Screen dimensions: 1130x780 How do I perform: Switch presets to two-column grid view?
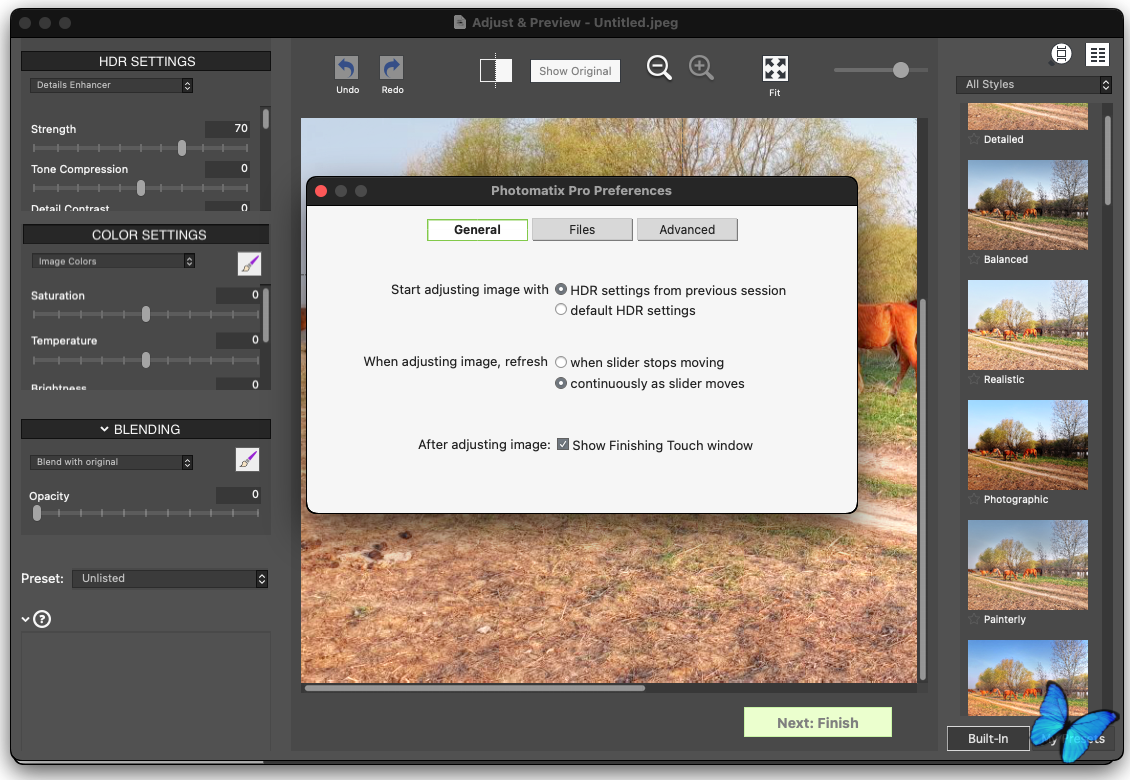[x=1098, y=54]
